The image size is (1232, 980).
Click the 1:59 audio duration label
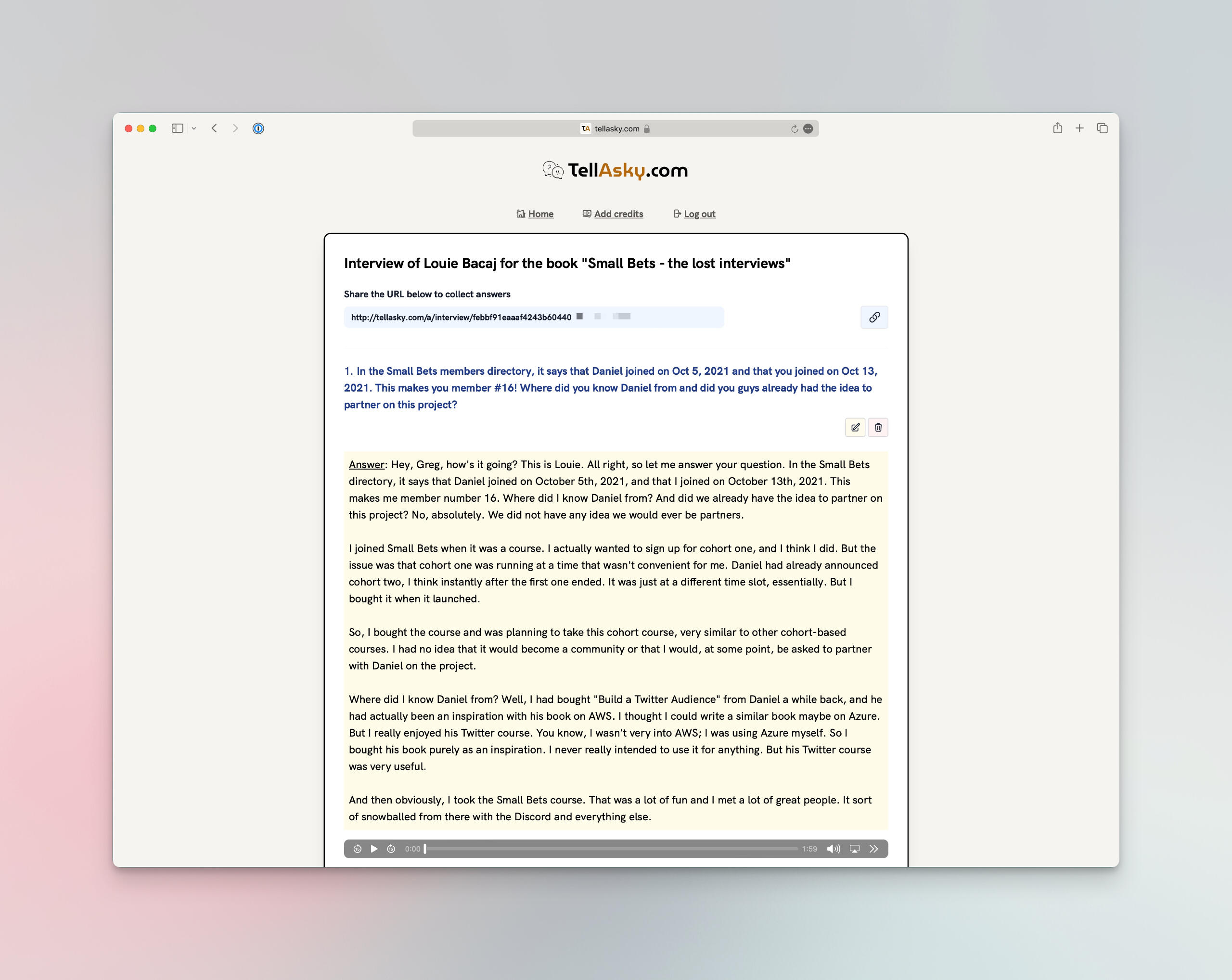click(809, 849)
